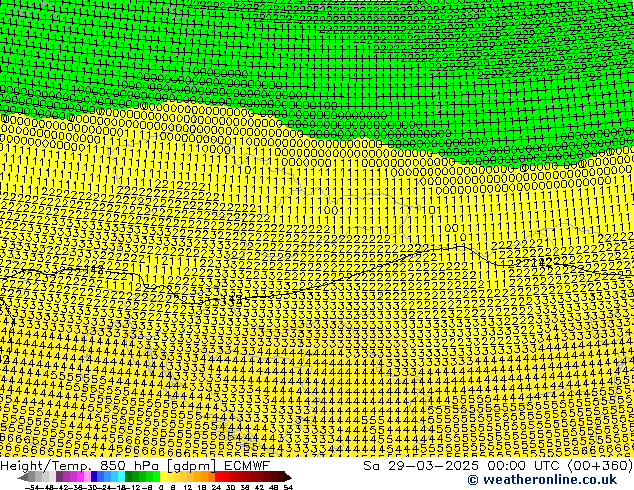
Task: Click the "Sa 29-03-2025 00:00 UTC (00+360)" date label
Action: point(498,465)
